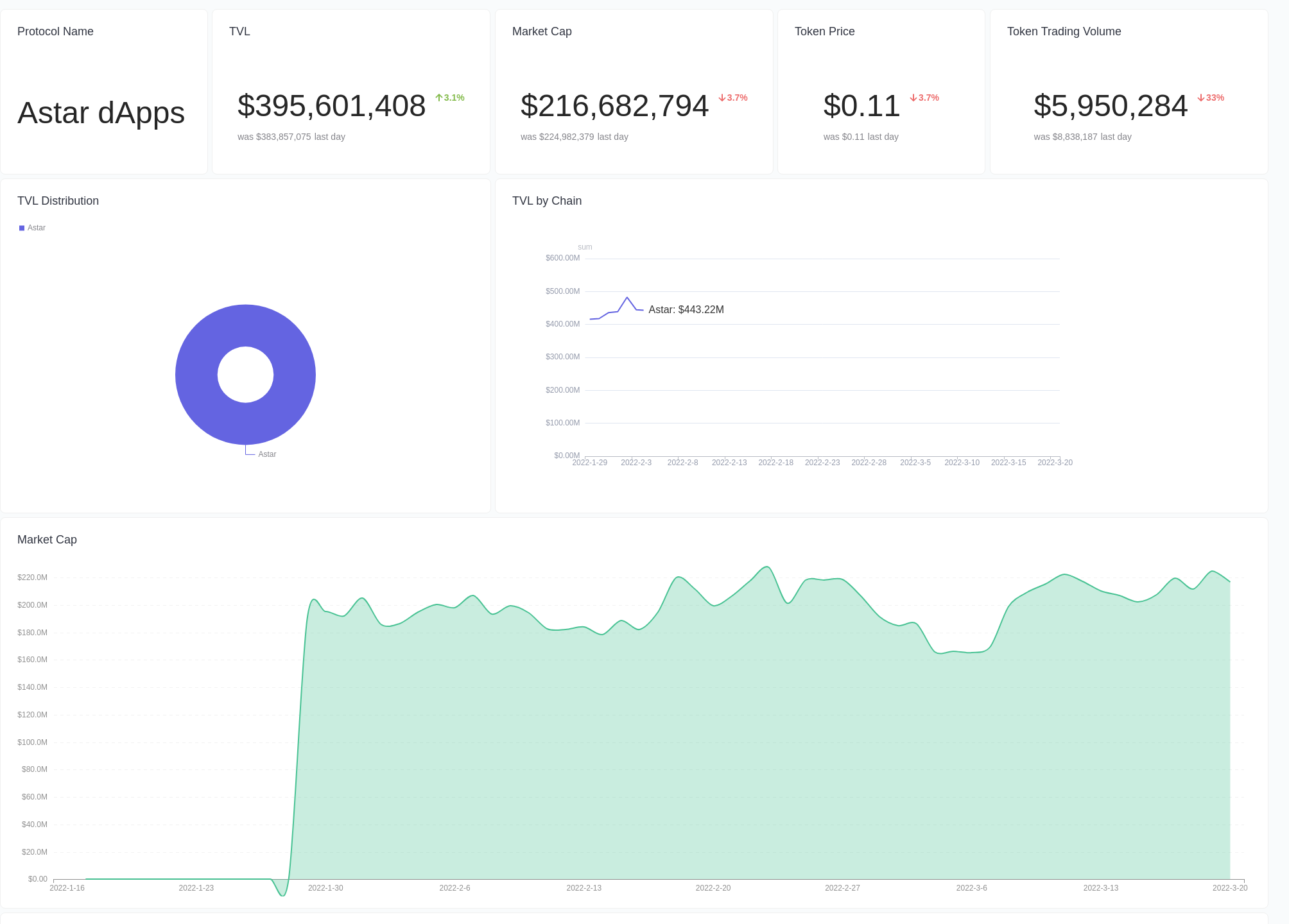Click the sum label atop the TVL by Chain axis
The image size is (1289, 924).
pos(585,246)
